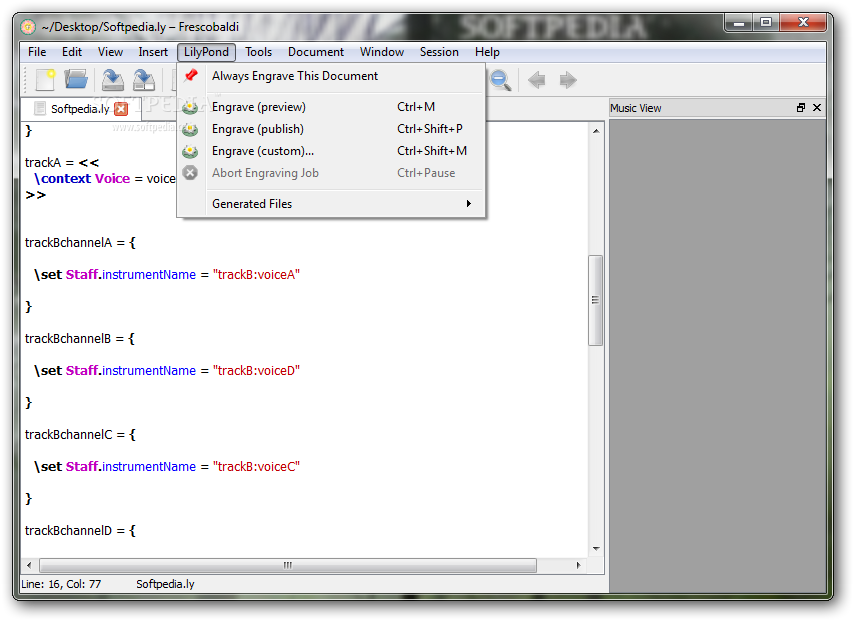Screen dimensions: 854x621
Task: Open the Tools menu
Action: click(258, 52)
